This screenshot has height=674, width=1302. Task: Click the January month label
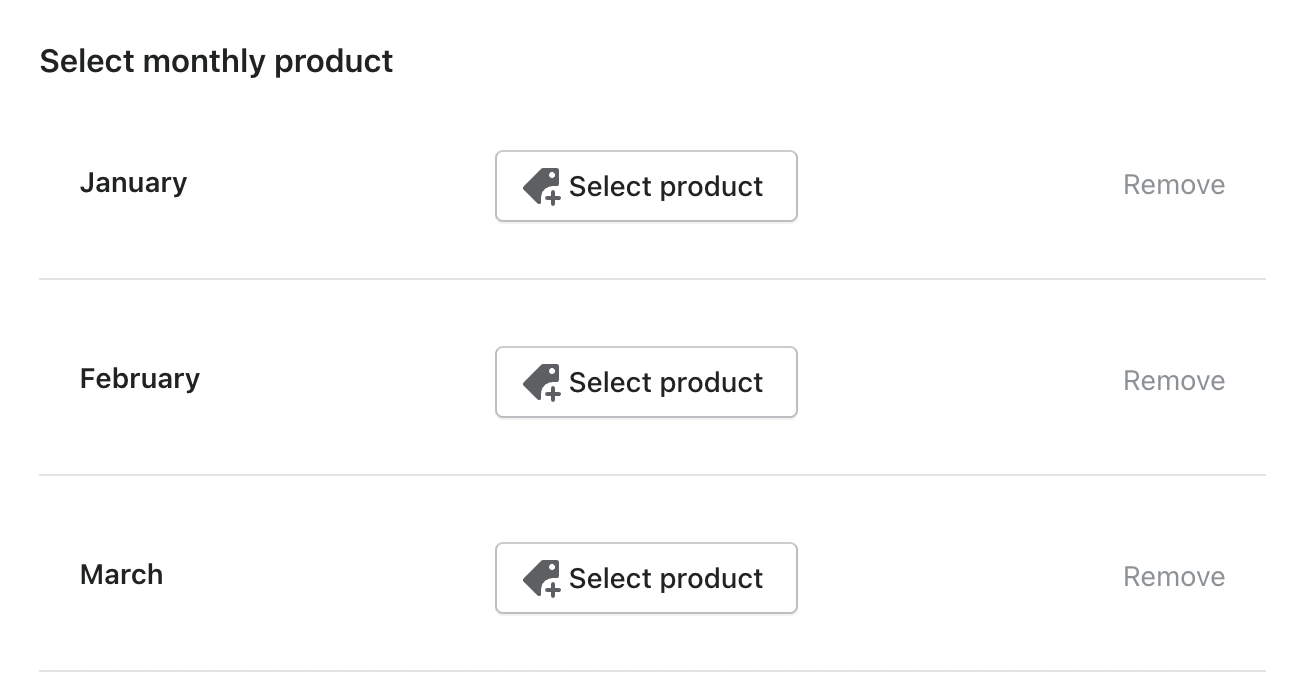point(133,183)
